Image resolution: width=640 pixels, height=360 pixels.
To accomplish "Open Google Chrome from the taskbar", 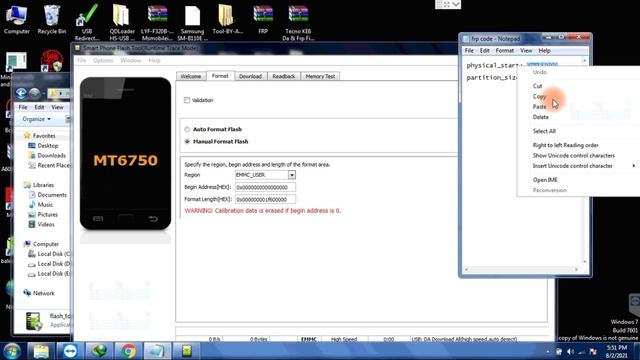I will (128, 351).
